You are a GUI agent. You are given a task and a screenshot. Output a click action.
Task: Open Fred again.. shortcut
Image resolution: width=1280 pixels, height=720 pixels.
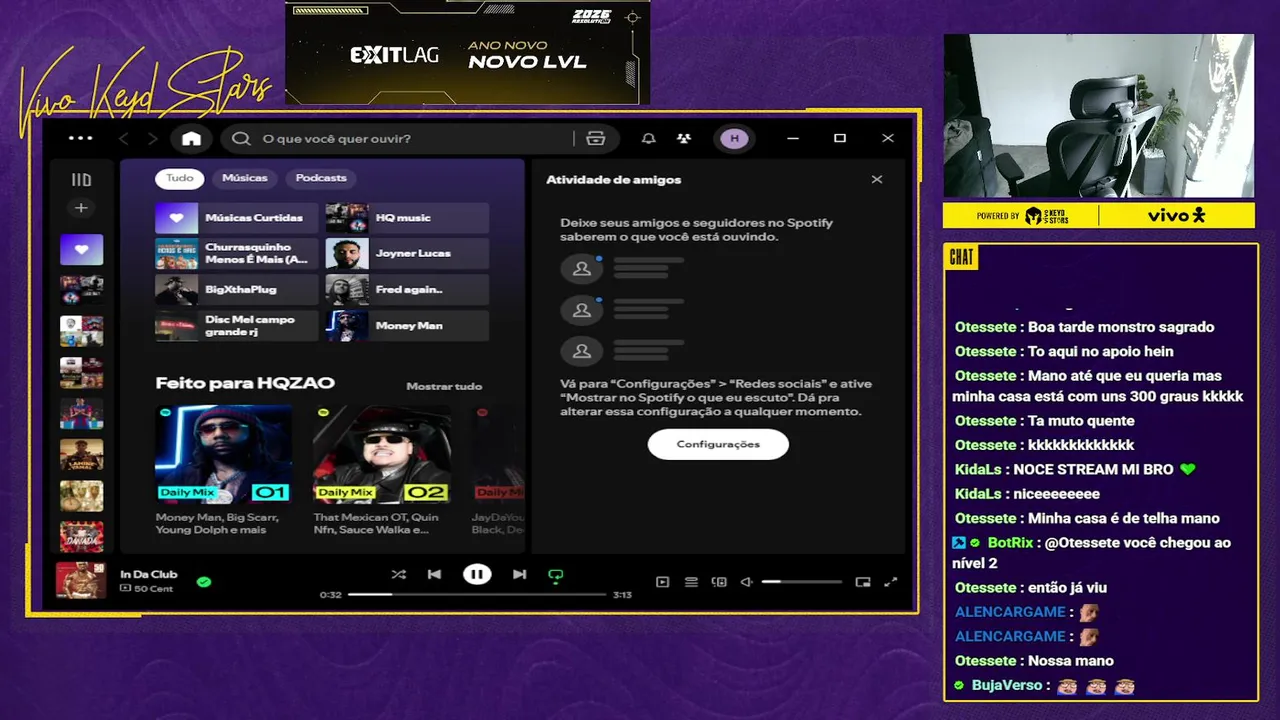click(x=407, y=289)
